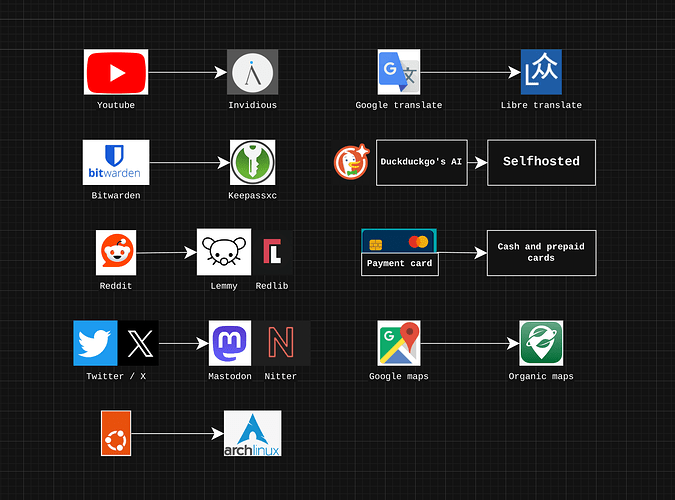Image resolution: width=675 pixels, height=500 pixels.
Task: Select the Google Maps pin icon
Action: pos(399,343)
